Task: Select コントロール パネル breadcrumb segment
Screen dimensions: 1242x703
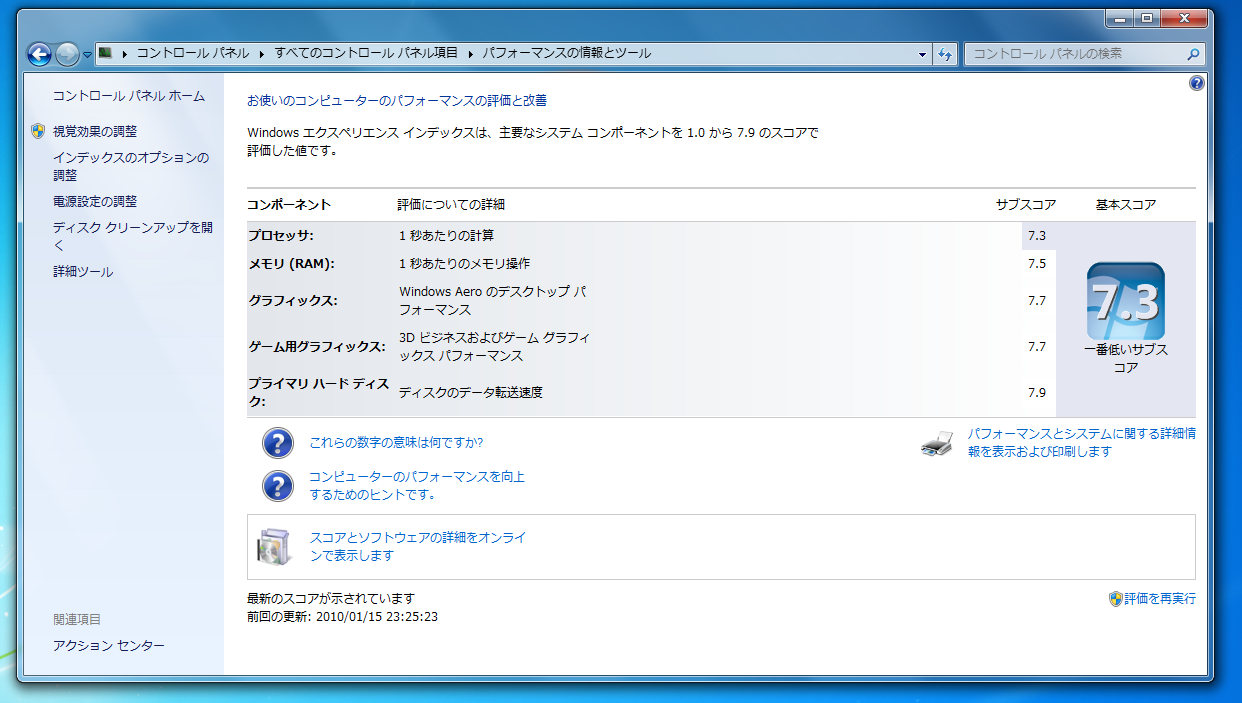Action: (x=193, y=54)
